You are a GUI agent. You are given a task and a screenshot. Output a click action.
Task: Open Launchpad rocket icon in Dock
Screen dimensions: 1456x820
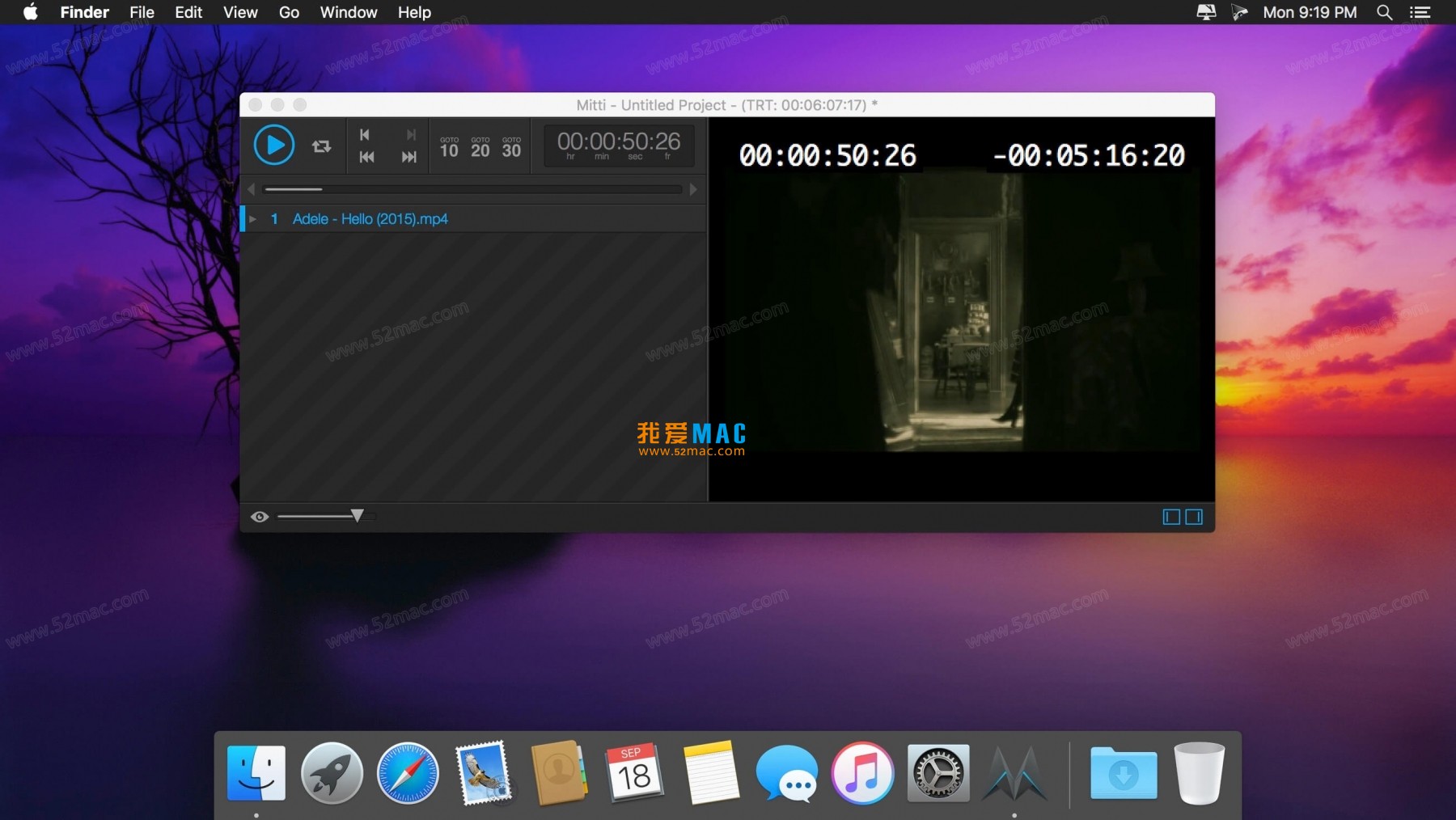332,773
